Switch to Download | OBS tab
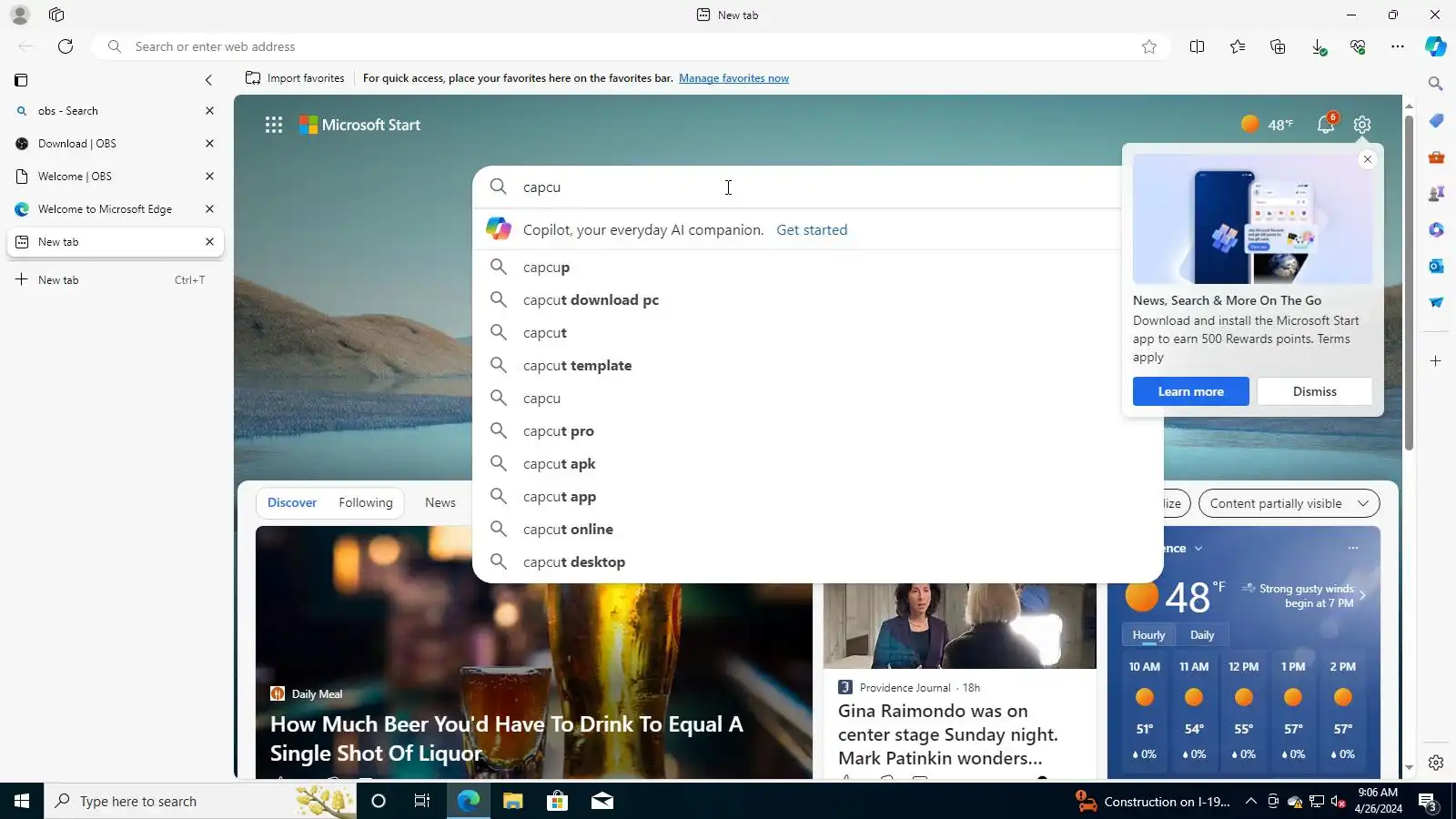The height and width of the screenshot is (819, 1456). click(116, 144)
